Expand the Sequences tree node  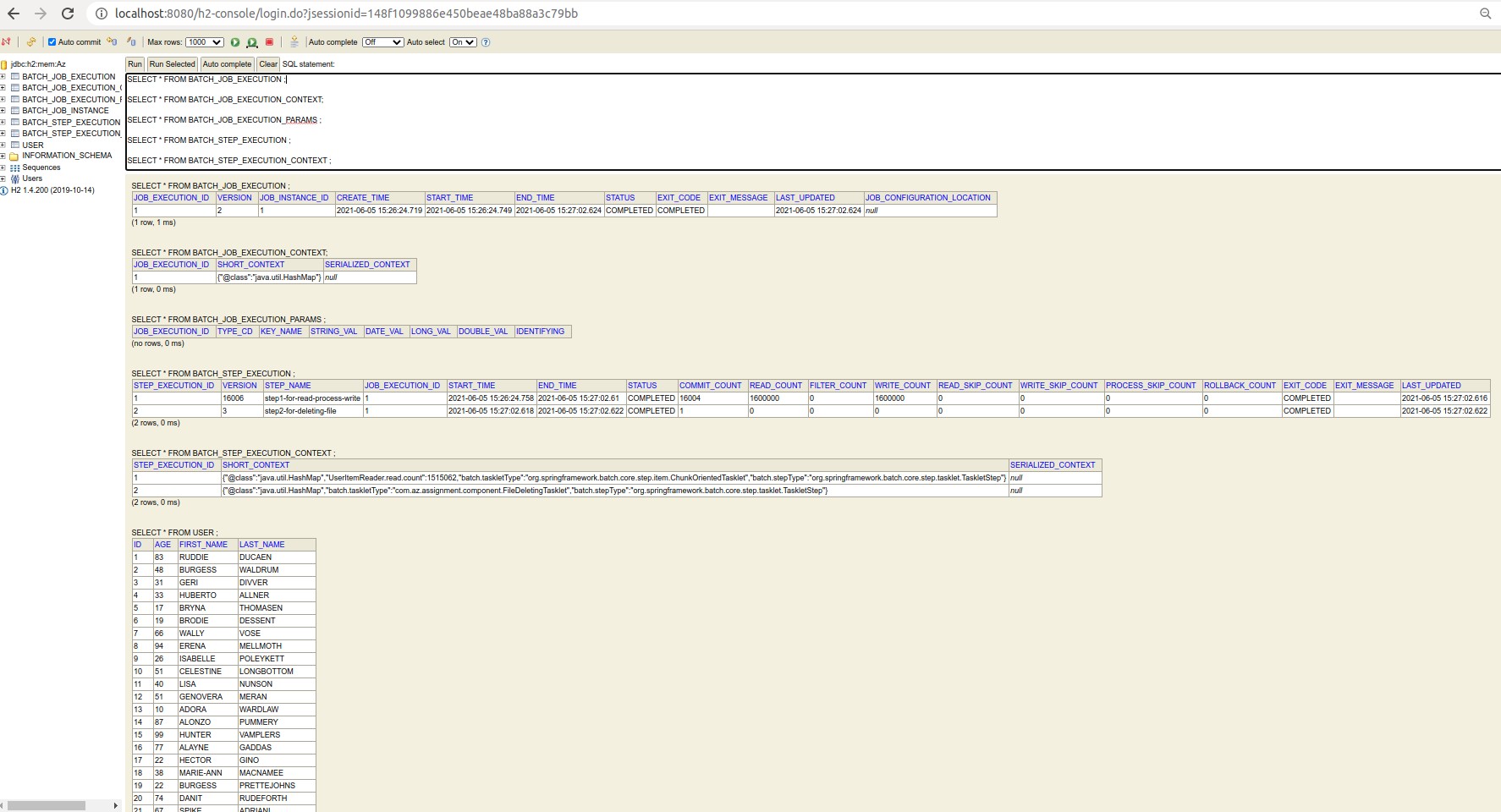tap(3, 167)
